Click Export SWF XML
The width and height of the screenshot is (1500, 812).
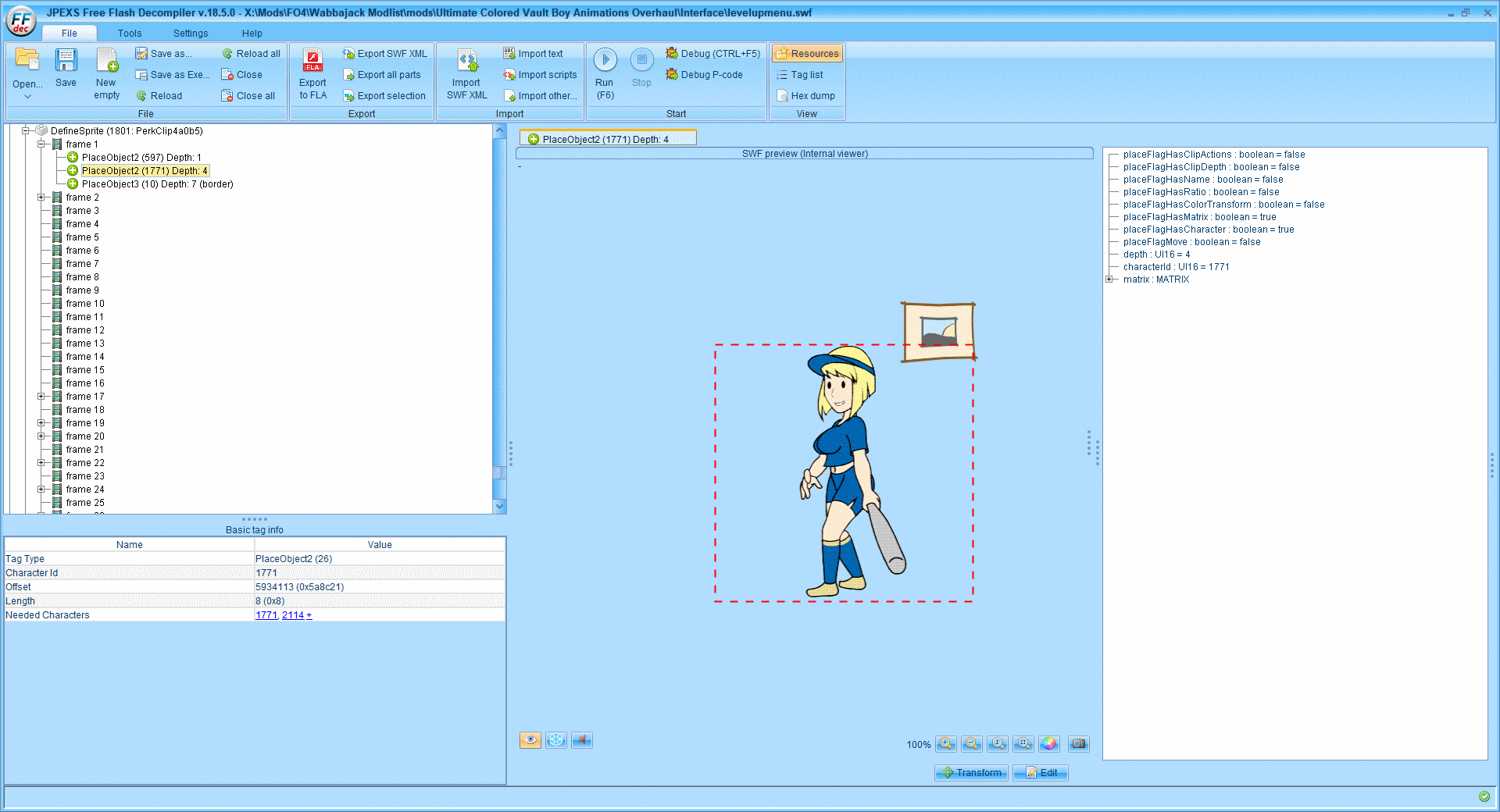(x=385, y=54)
